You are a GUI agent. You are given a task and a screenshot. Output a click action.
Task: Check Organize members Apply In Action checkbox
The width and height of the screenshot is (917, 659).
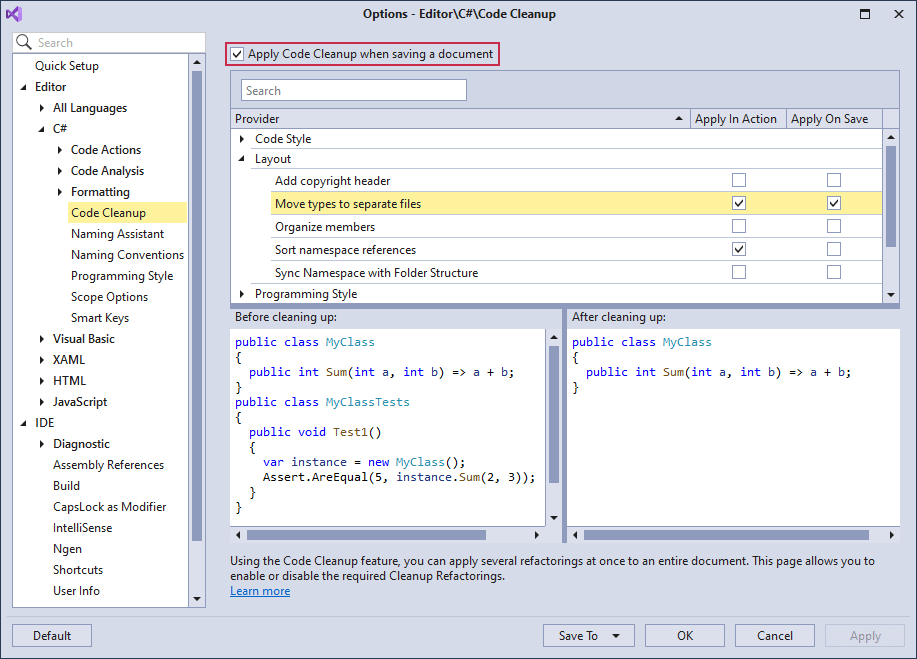pyautogui.click(x=738, y=227)
